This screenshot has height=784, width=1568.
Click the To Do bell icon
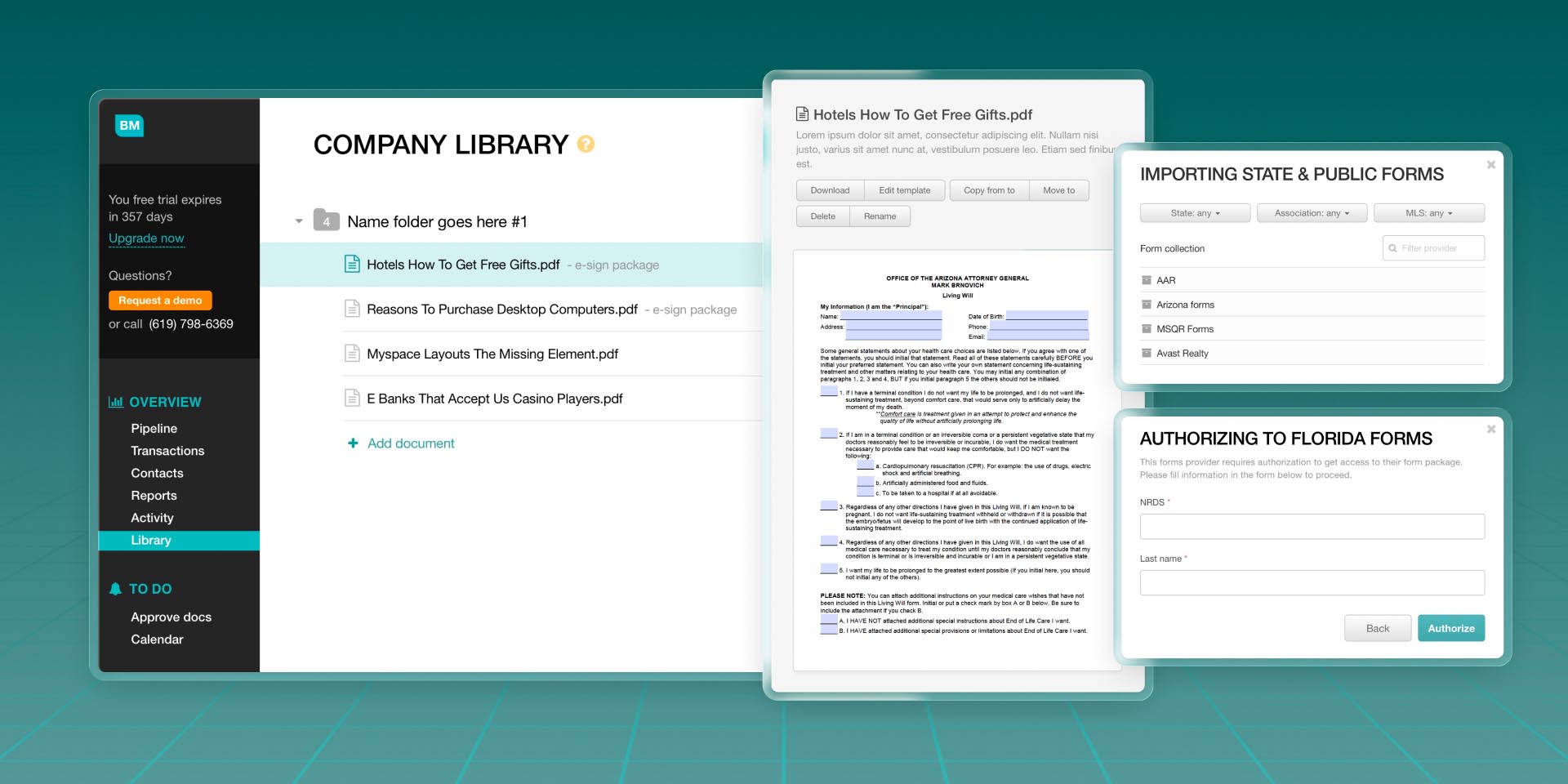[115, 589]
